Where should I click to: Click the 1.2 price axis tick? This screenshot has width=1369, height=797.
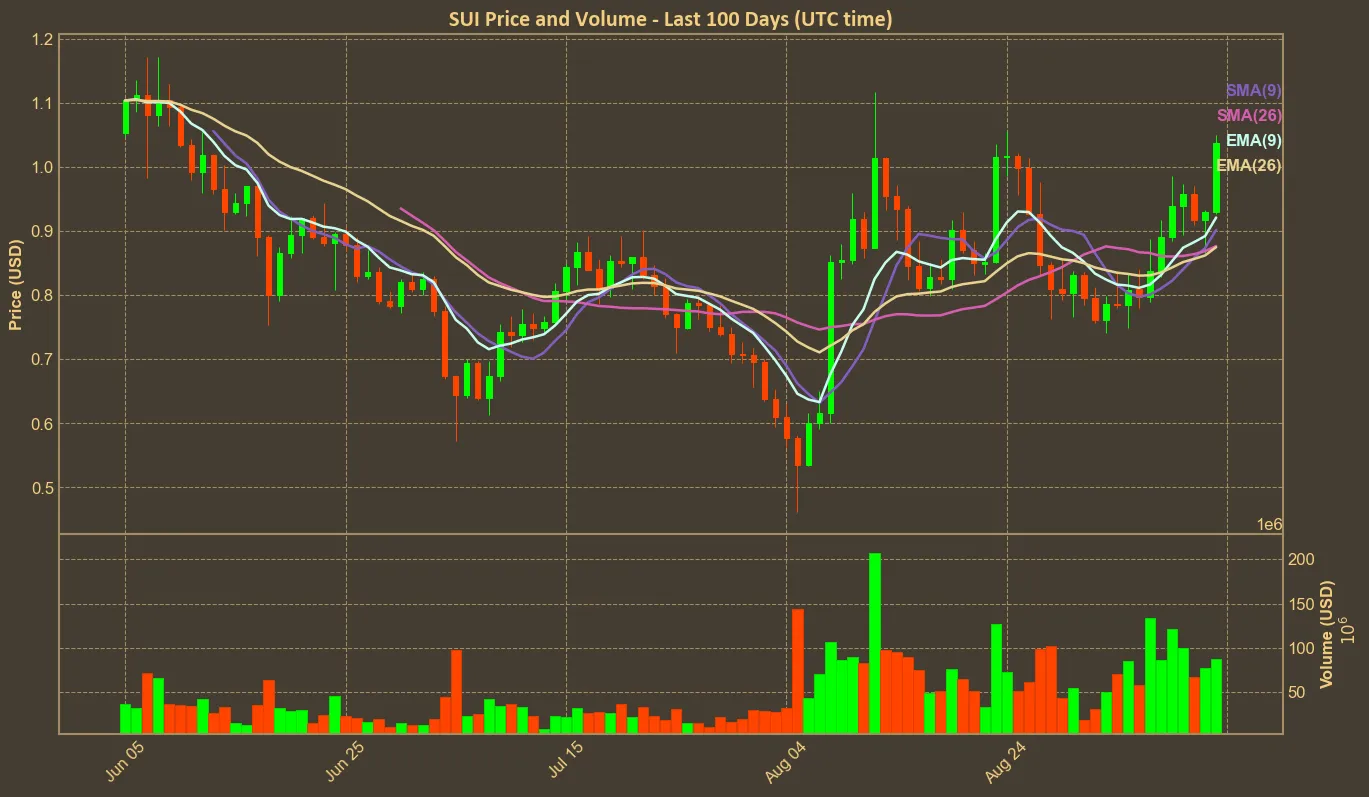41,40
